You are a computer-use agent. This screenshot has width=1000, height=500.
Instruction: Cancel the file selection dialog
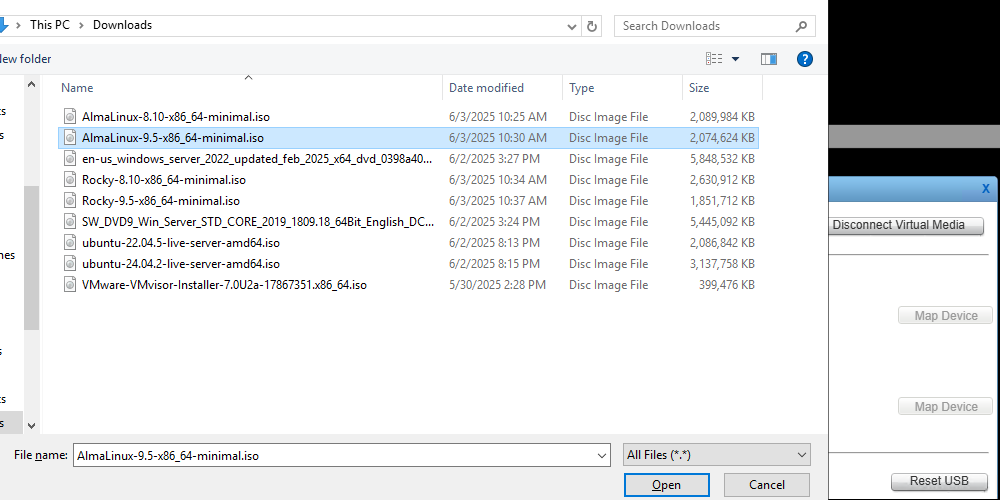click(766, 485)
